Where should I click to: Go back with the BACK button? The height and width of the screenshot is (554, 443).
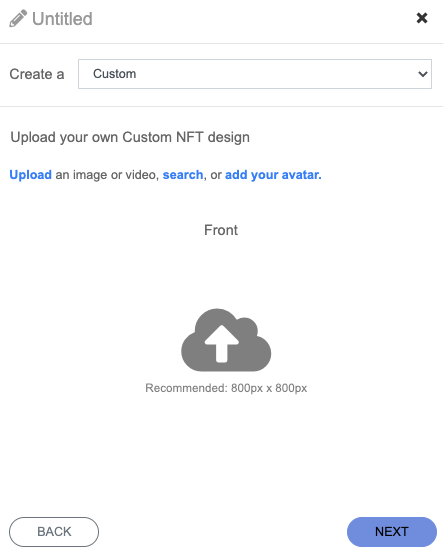pos(54,532)
